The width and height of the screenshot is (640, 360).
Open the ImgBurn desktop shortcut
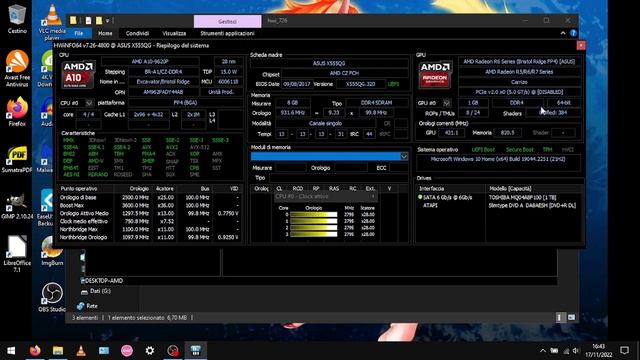[52, 251]
